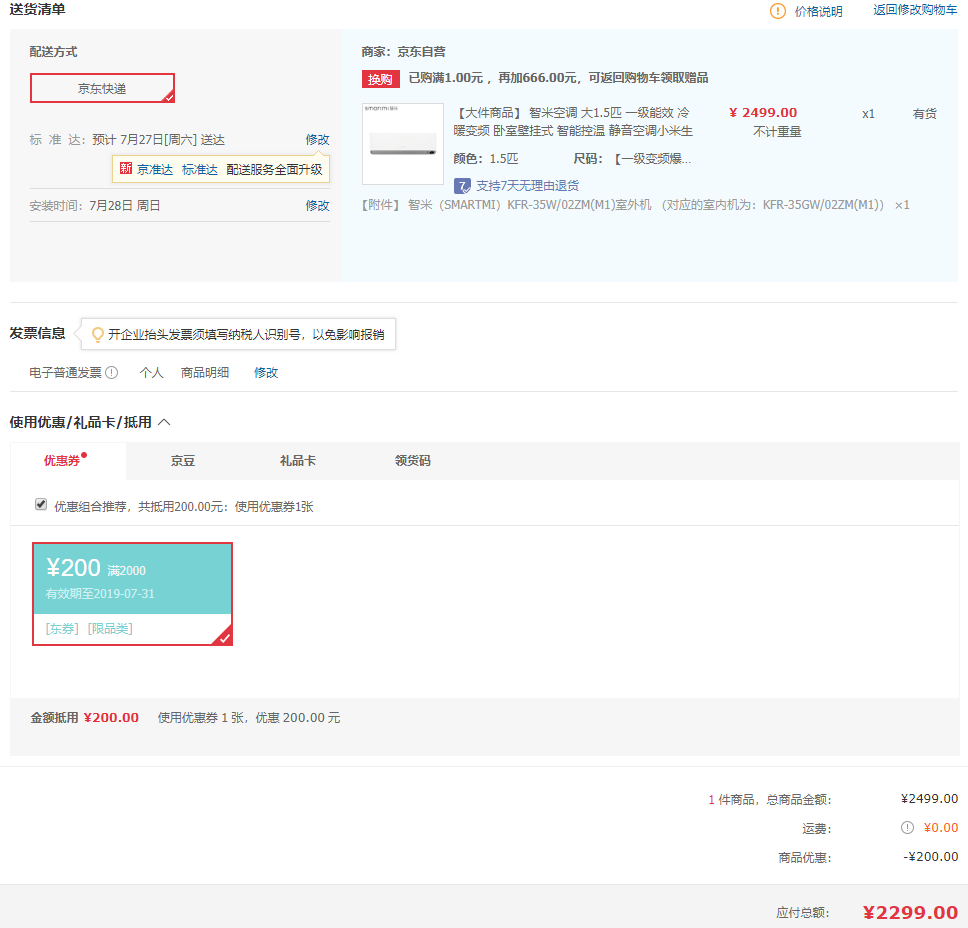
Task: Click the accessory line KFR-35W/02ZM(M1)室外机
Action: pyautogui.click(x=635, y=205)
